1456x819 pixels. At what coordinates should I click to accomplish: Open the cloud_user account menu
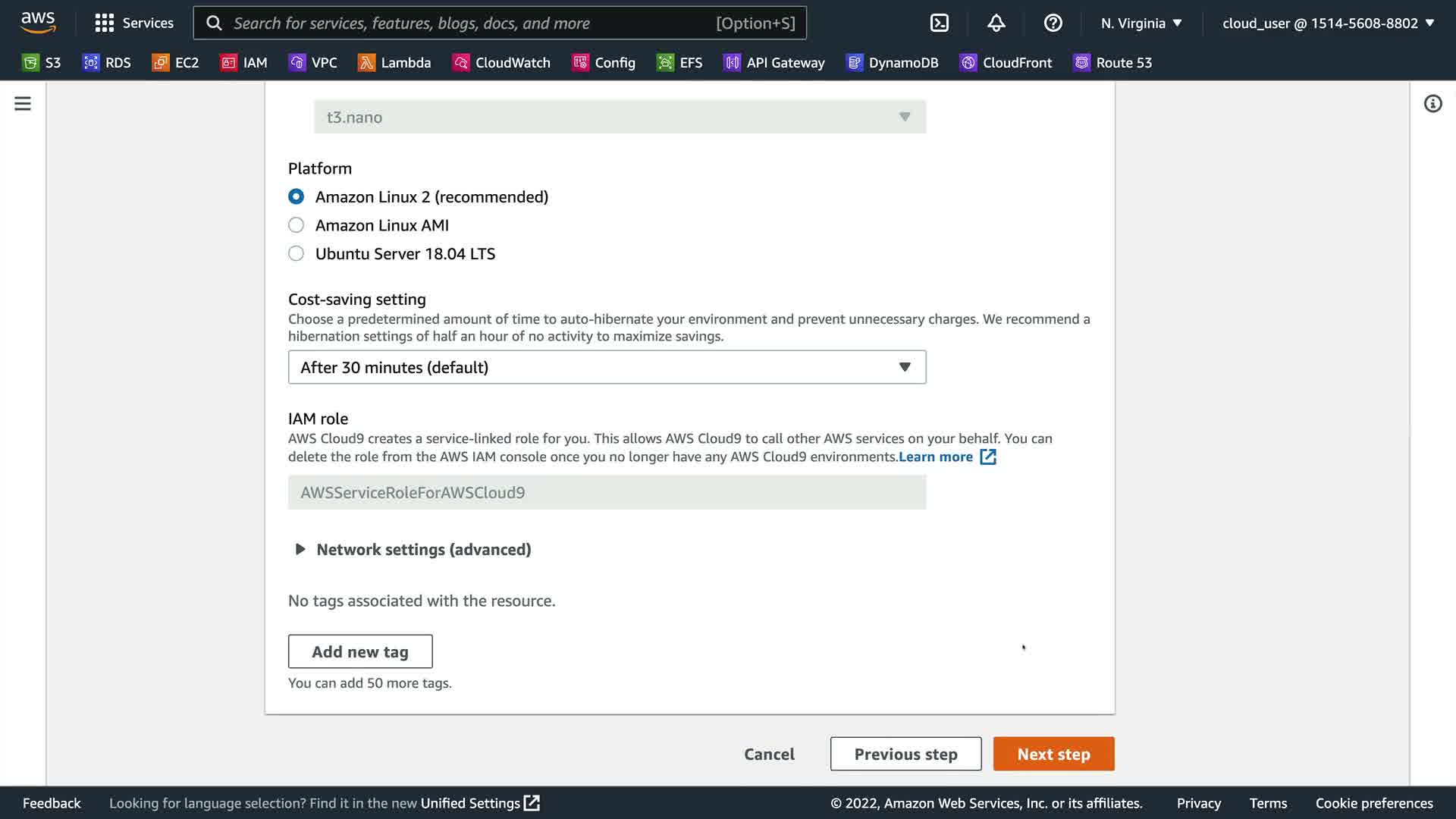tap(1328, 23)
